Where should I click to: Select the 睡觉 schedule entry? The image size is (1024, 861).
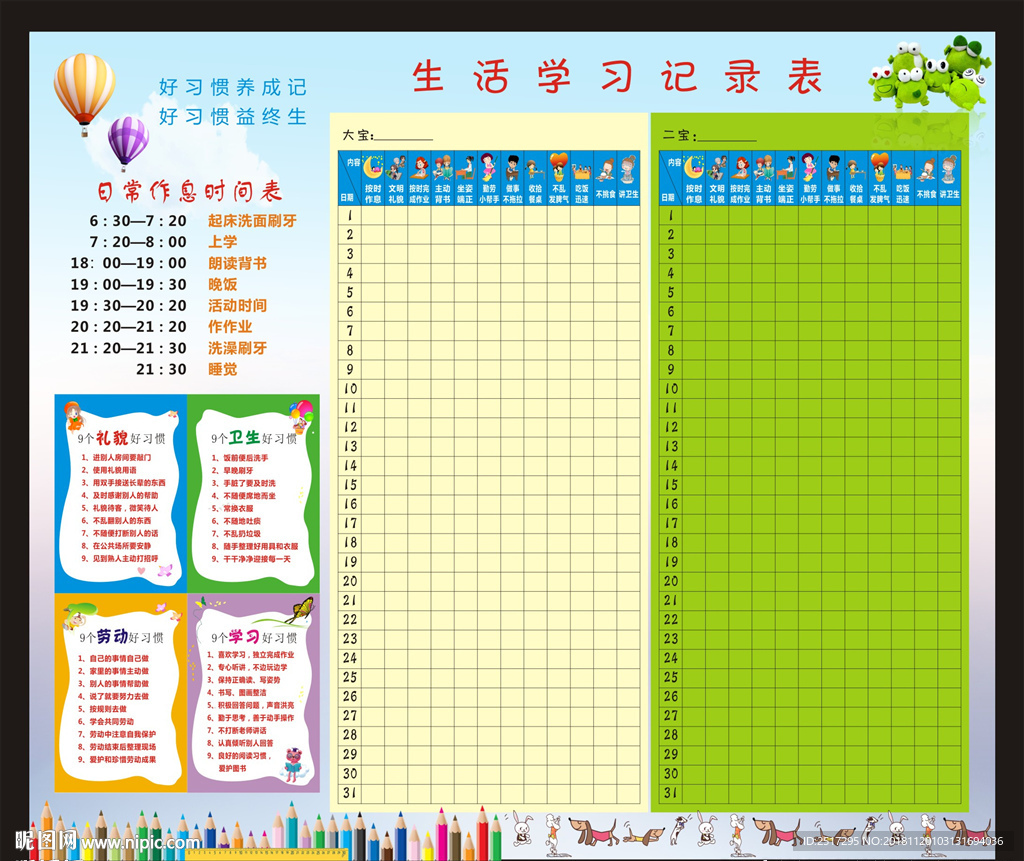pos(223,369)
